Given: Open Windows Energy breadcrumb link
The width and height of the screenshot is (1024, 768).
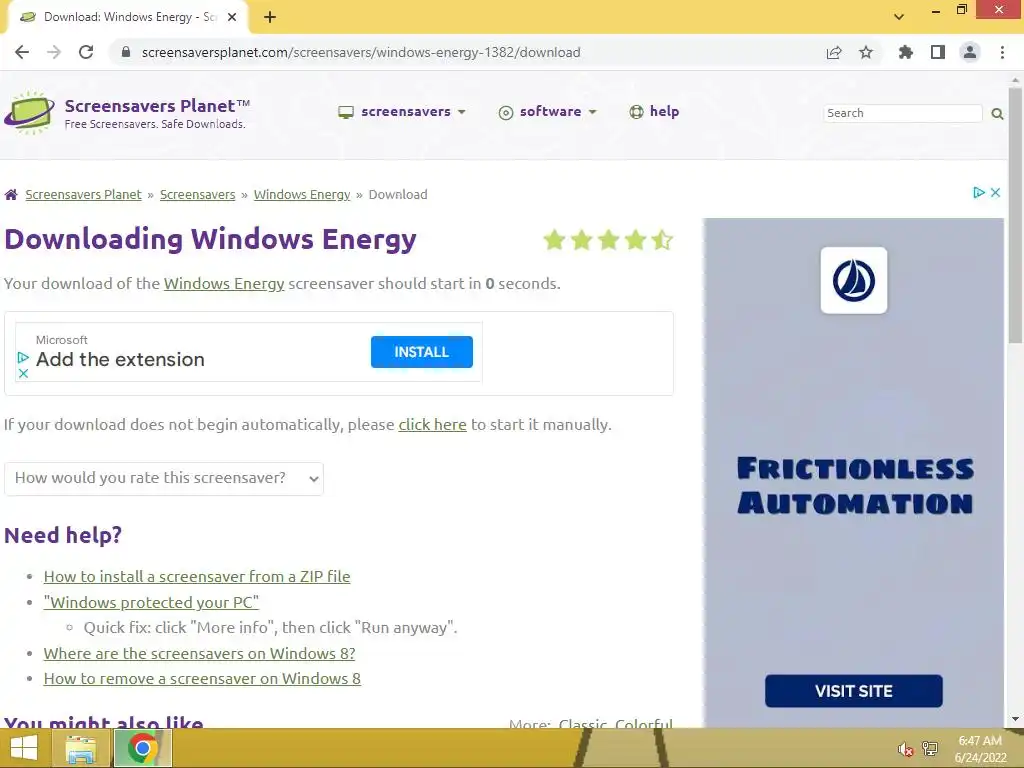Looking at the screenshot, I should [x=302, y=195].
